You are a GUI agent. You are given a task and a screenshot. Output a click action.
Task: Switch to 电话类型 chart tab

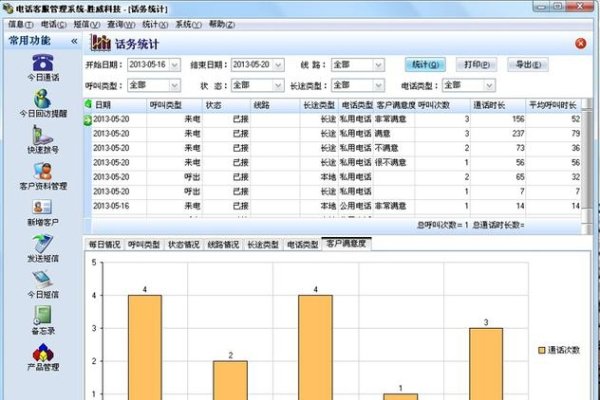point(303,244)
